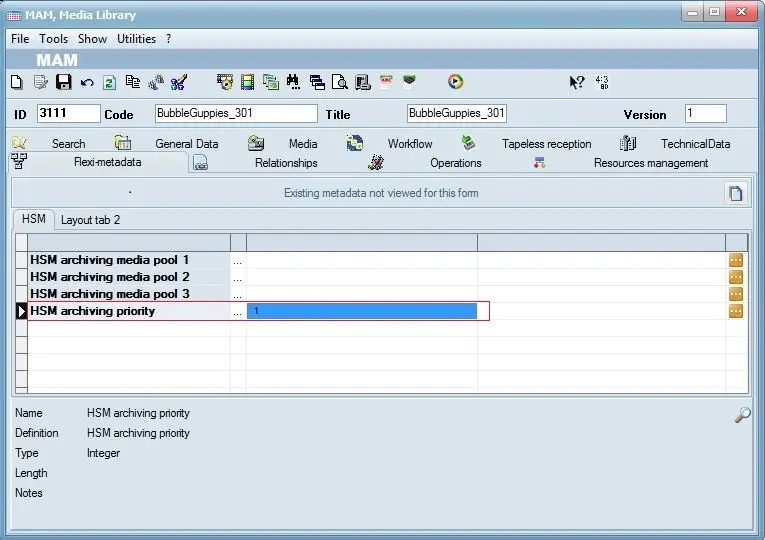Open browse button for HSM archiving priority
The height and width of the screenshot is (540, 765).
click(x=736, y=311)
